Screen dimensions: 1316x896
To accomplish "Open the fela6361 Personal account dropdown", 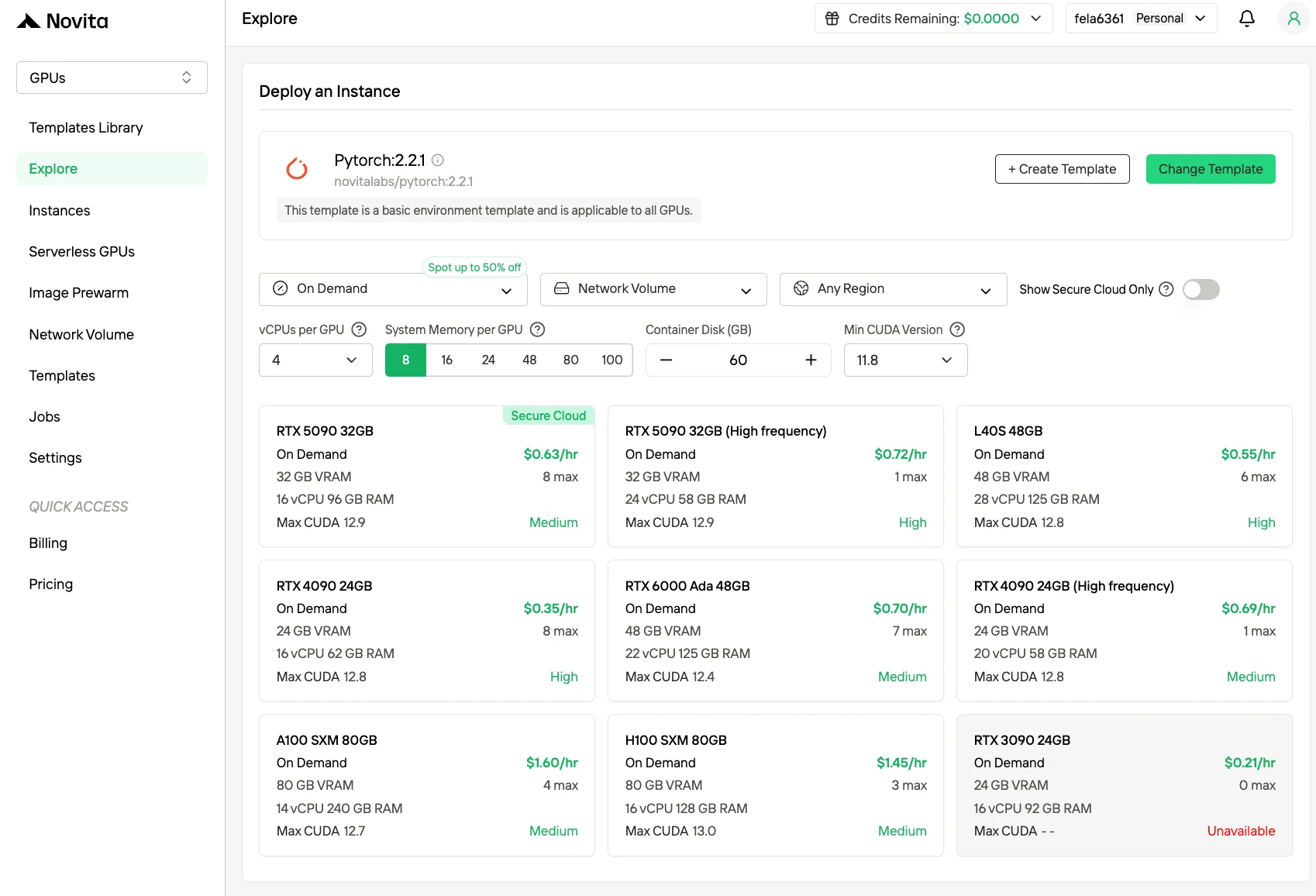I will coord(1141,19).
